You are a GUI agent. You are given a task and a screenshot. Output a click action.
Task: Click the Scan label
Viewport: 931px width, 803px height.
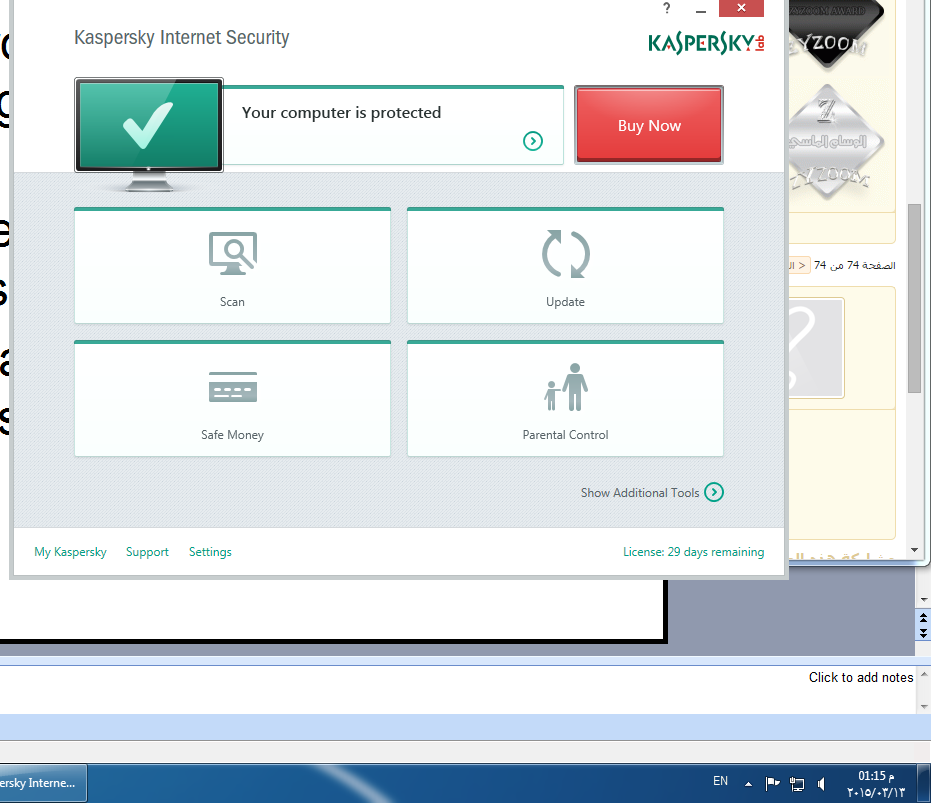[x=232, y=302]
